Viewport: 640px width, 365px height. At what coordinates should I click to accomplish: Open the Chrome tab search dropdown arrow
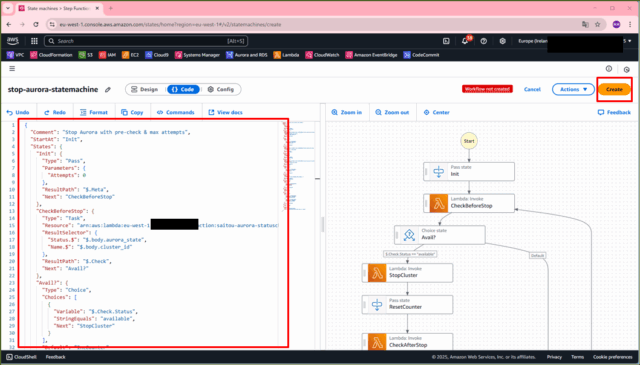tap(8, 8)
